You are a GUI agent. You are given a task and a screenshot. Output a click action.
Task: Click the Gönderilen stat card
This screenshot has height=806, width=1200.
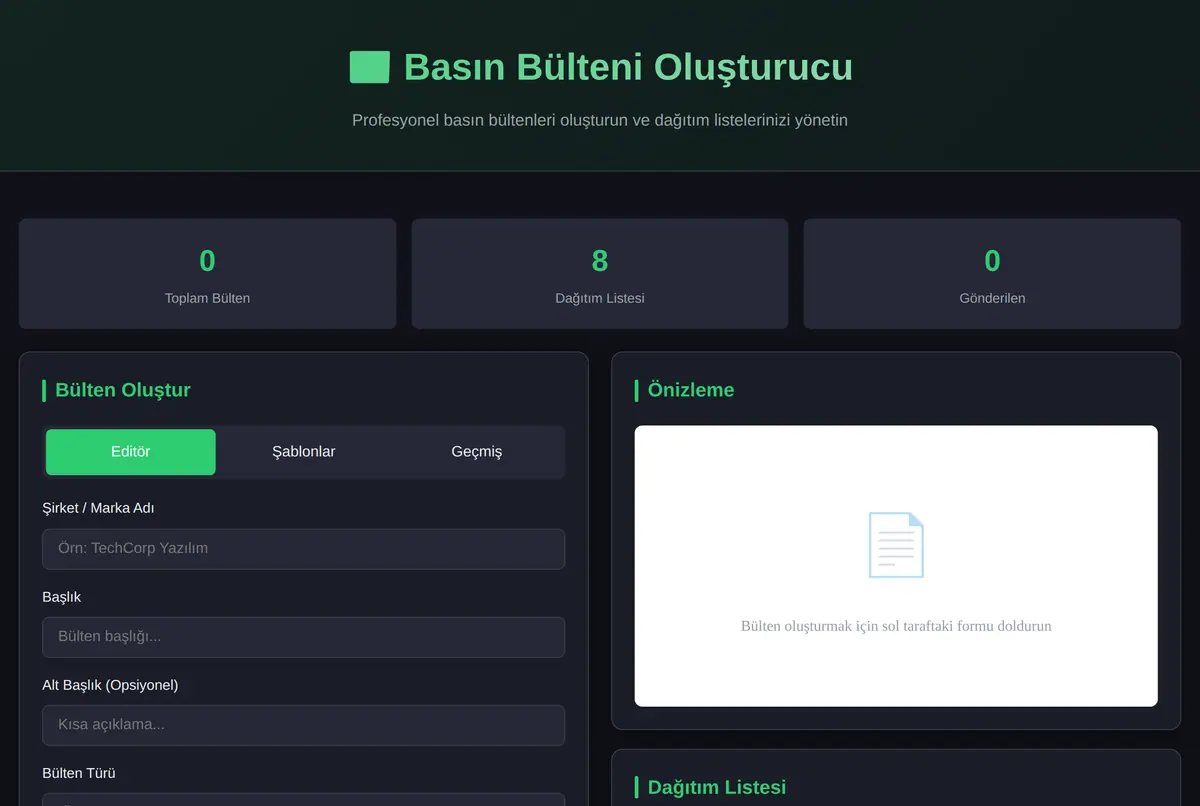[x=992, y=274]
